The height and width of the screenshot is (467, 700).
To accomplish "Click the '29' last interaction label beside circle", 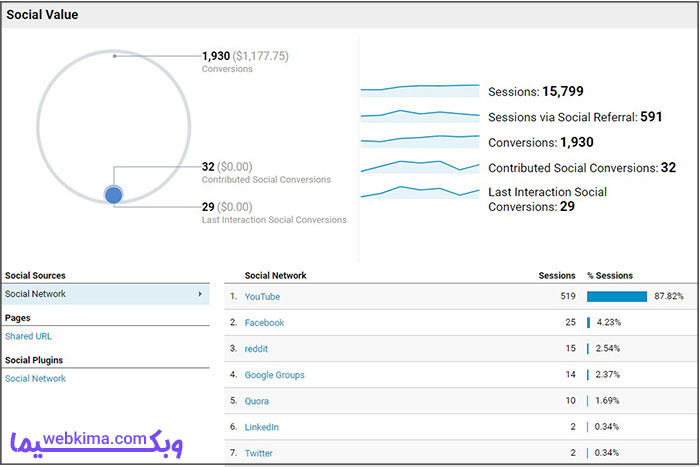I will [208, 207].
